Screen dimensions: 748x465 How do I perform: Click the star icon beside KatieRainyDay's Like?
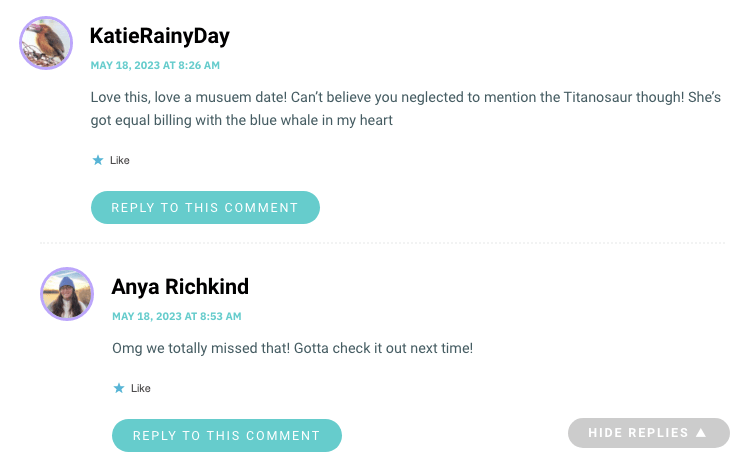[98, 160]
